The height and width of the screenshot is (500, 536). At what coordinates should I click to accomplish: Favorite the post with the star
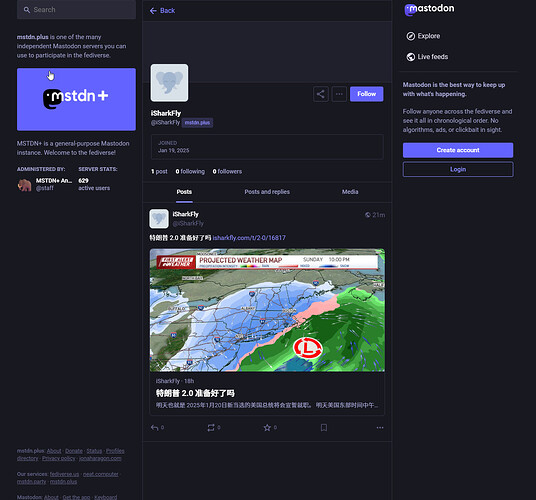[x=267, y=428]
